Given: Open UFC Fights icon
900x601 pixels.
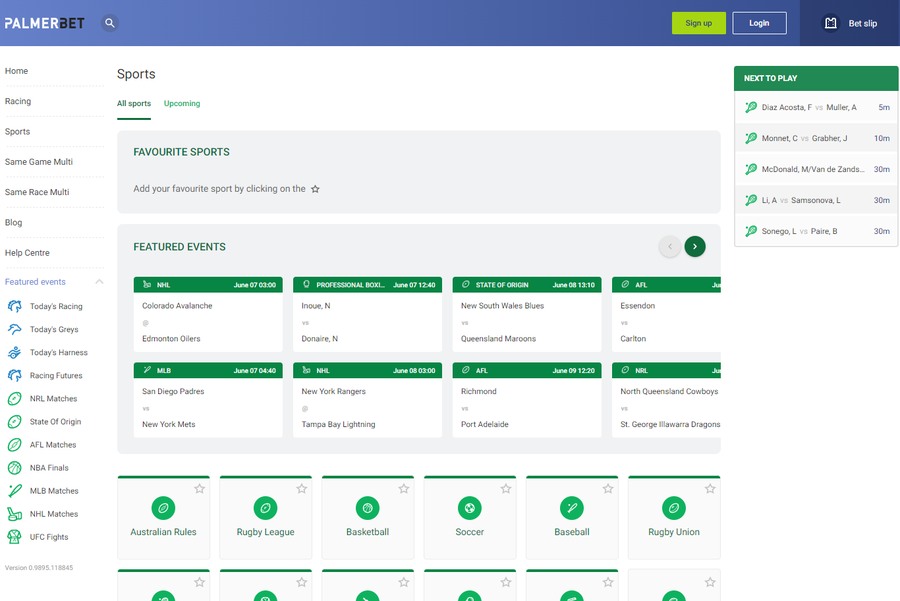Looking at the screenshot, I should click(x=14, y=537).
